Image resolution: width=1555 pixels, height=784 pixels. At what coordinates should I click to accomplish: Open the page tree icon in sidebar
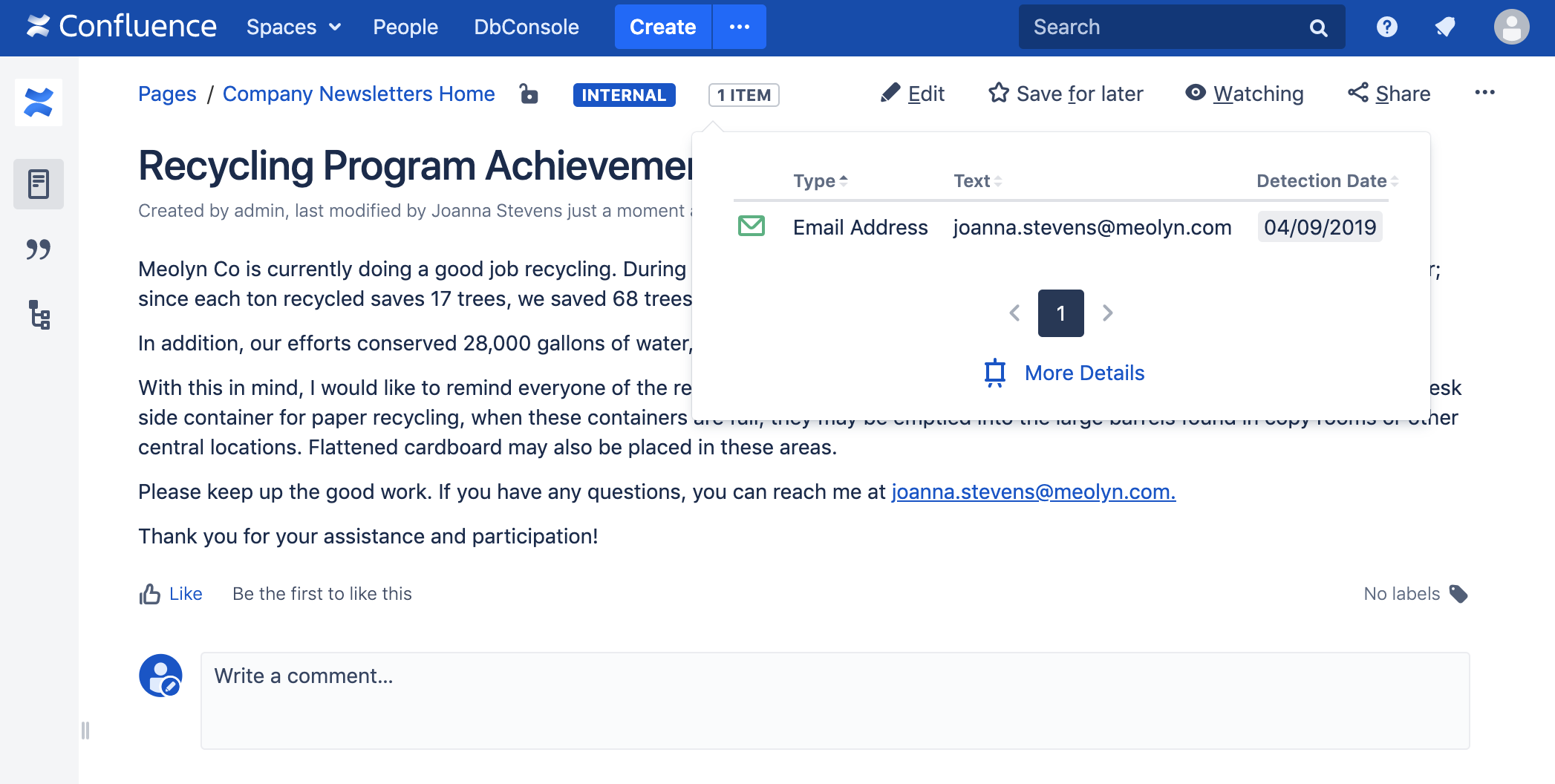pyautogui.click(x=39, y=315)
